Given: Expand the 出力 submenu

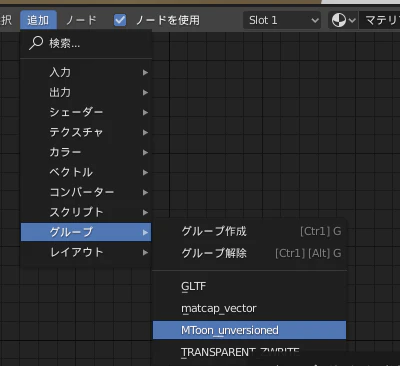Looking at the screenshot, I should click(x=86, y=92).
